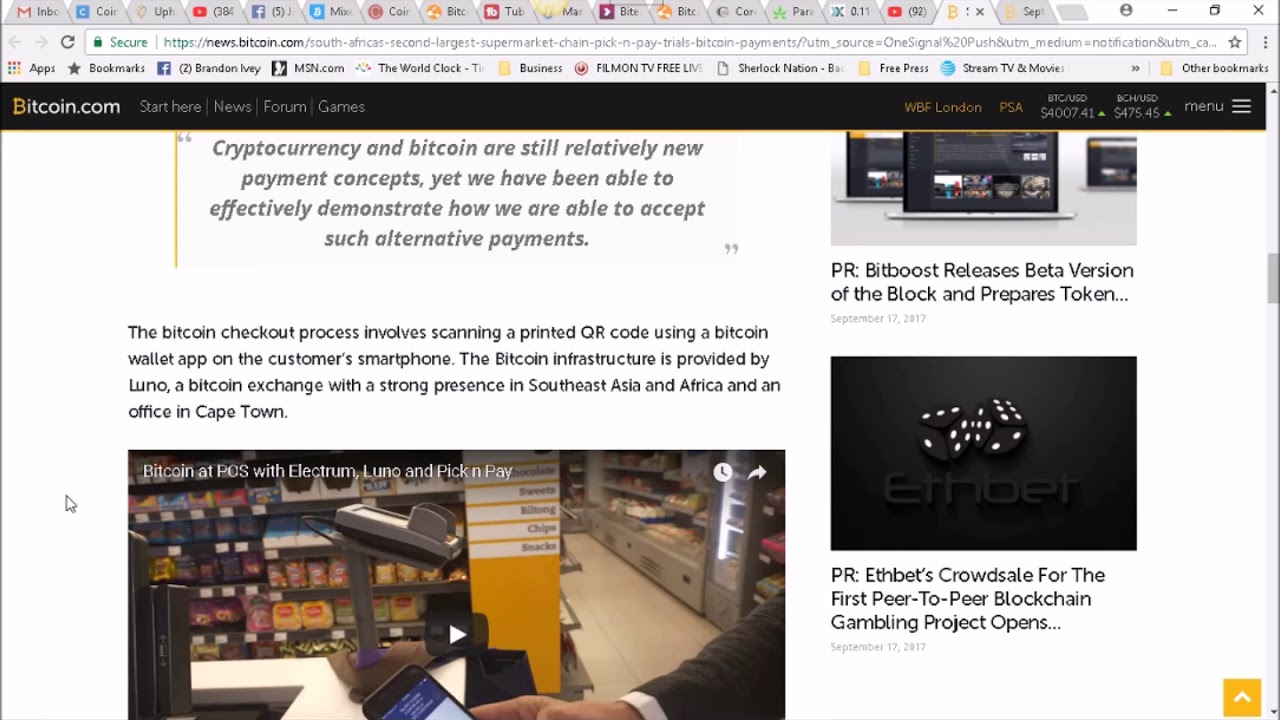Expand the Free Press bookmarks folder
Image resolution: width=1280 pixels, height=720 pixels.
(x=893, y=68)
